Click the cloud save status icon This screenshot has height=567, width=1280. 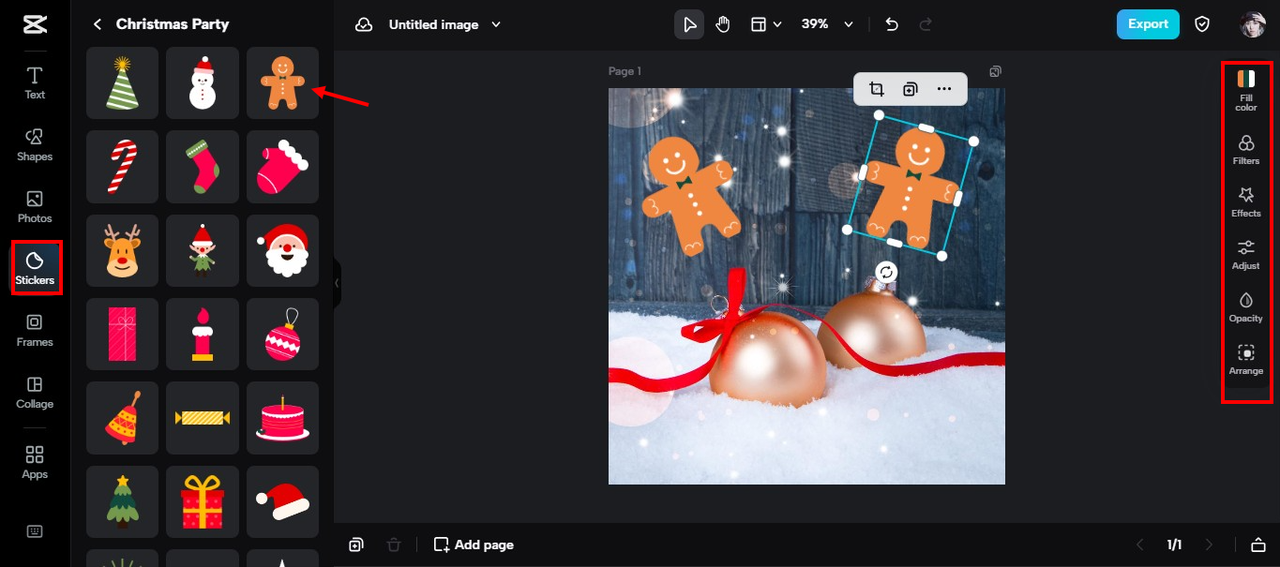tap(364, 24)
